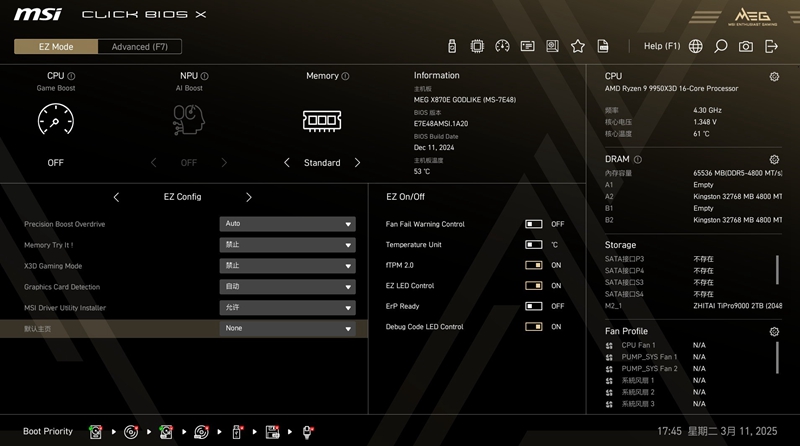Image resolution: width=800 pixels, height=446 pixels.
Task: Expand MSI Driver Utility Installer dropdown
Action: [x=288, y=308]
